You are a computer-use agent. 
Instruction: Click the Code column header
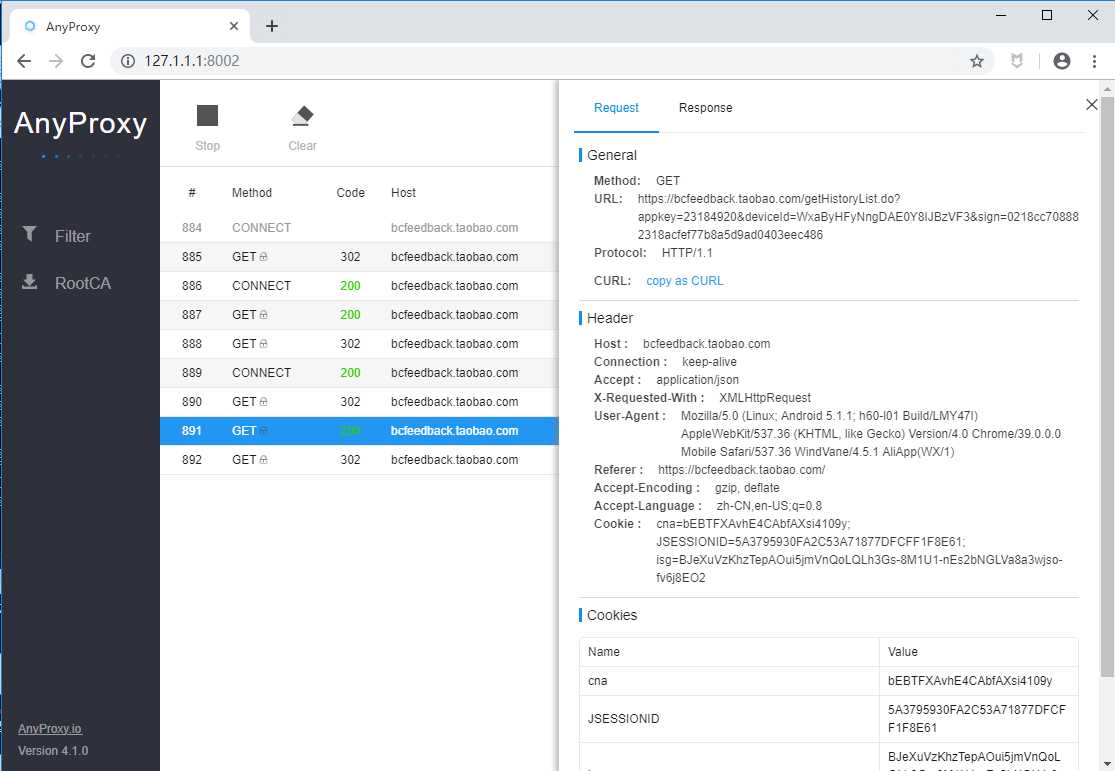coord(351,193)
